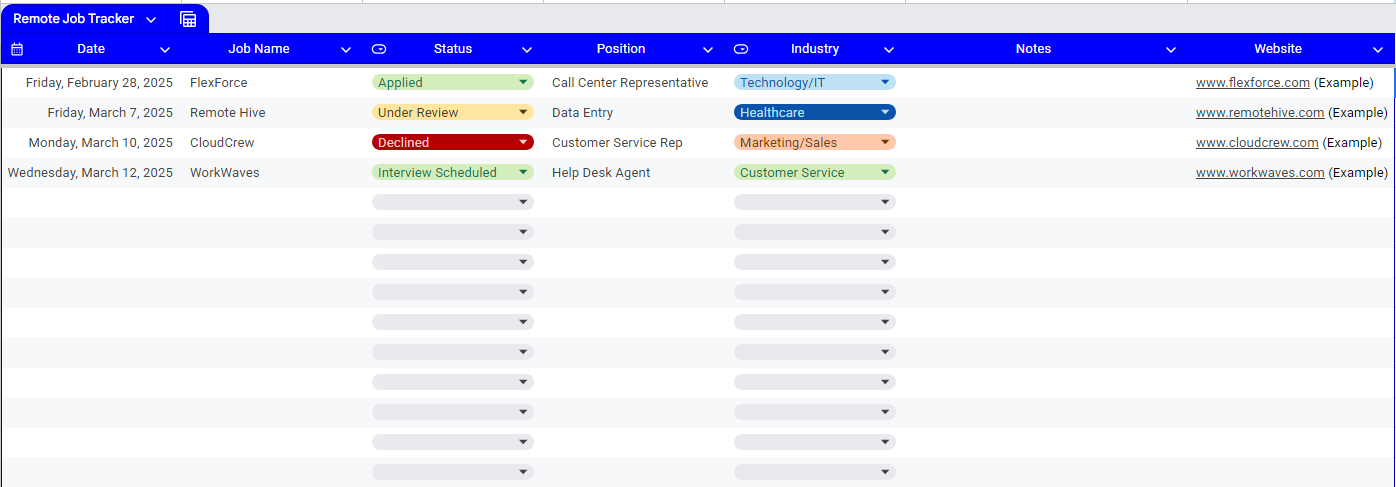This screenshot has height=487, width=1396.
Task: Select the Remote Job Tracker table tab
Action: coord(73,19)
